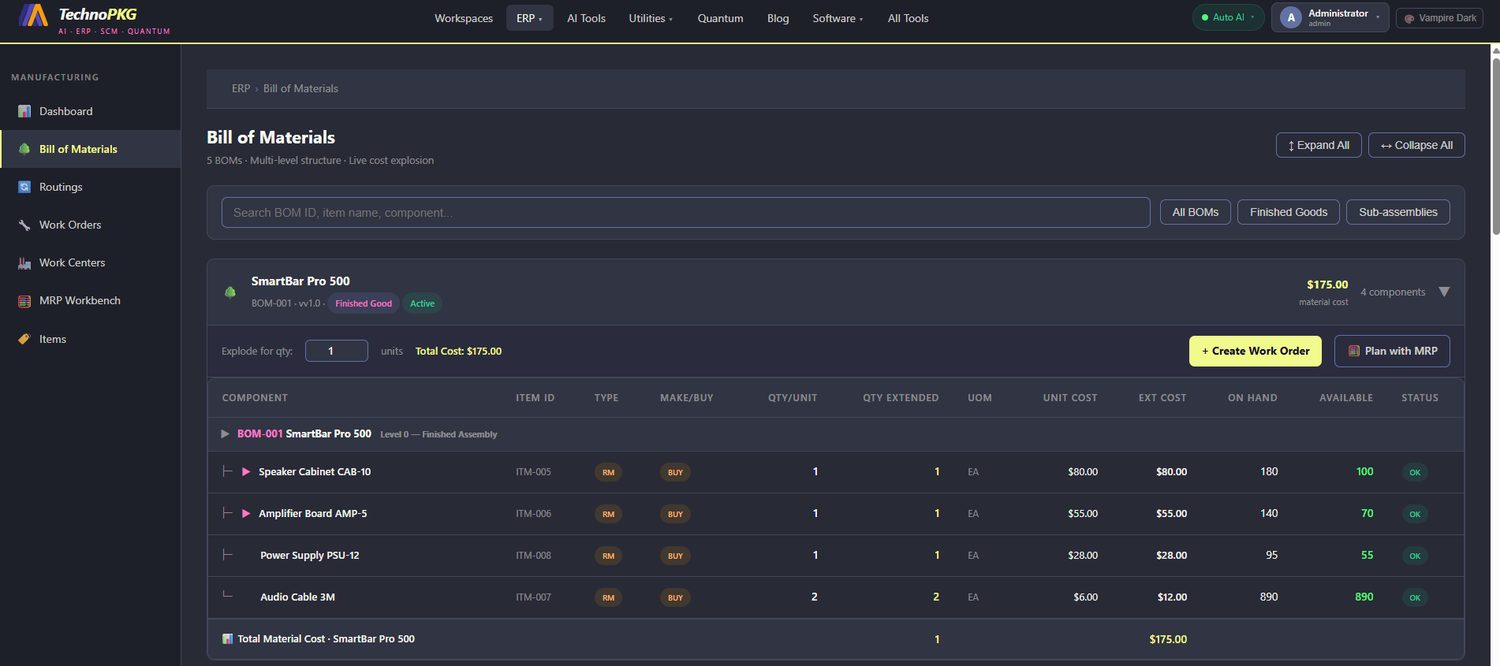The width and height of the screenshot is (1500, 666).
Task: Click the Plan with MRP button
Action: pyautogui.click(x=1392, y=351)
